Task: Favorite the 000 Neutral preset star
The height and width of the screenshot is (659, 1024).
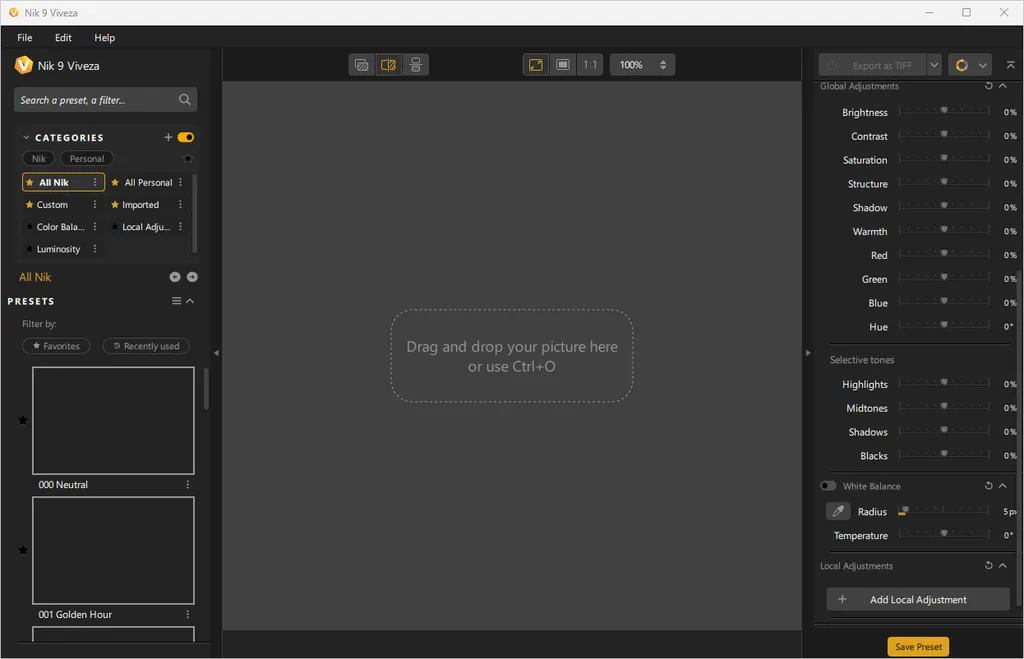Action: click(23, 421)
